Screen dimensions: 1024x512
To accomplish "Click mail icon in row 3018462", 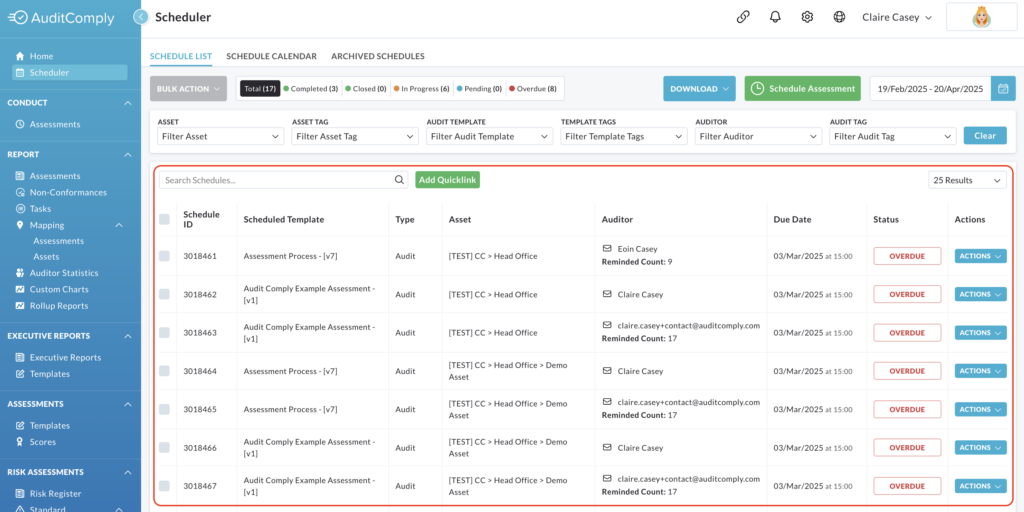I will click(x=607, y=295).
